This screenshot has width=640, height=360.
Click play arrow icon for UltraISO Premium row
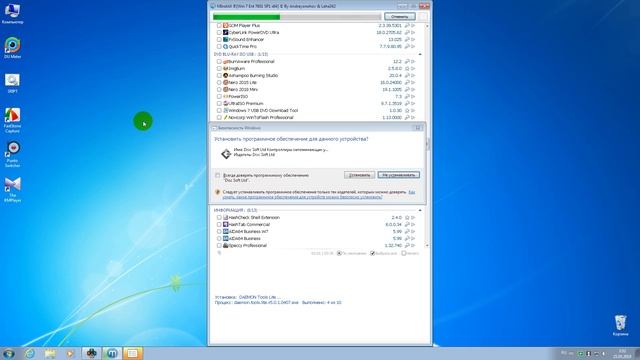(x=413, y=104)
